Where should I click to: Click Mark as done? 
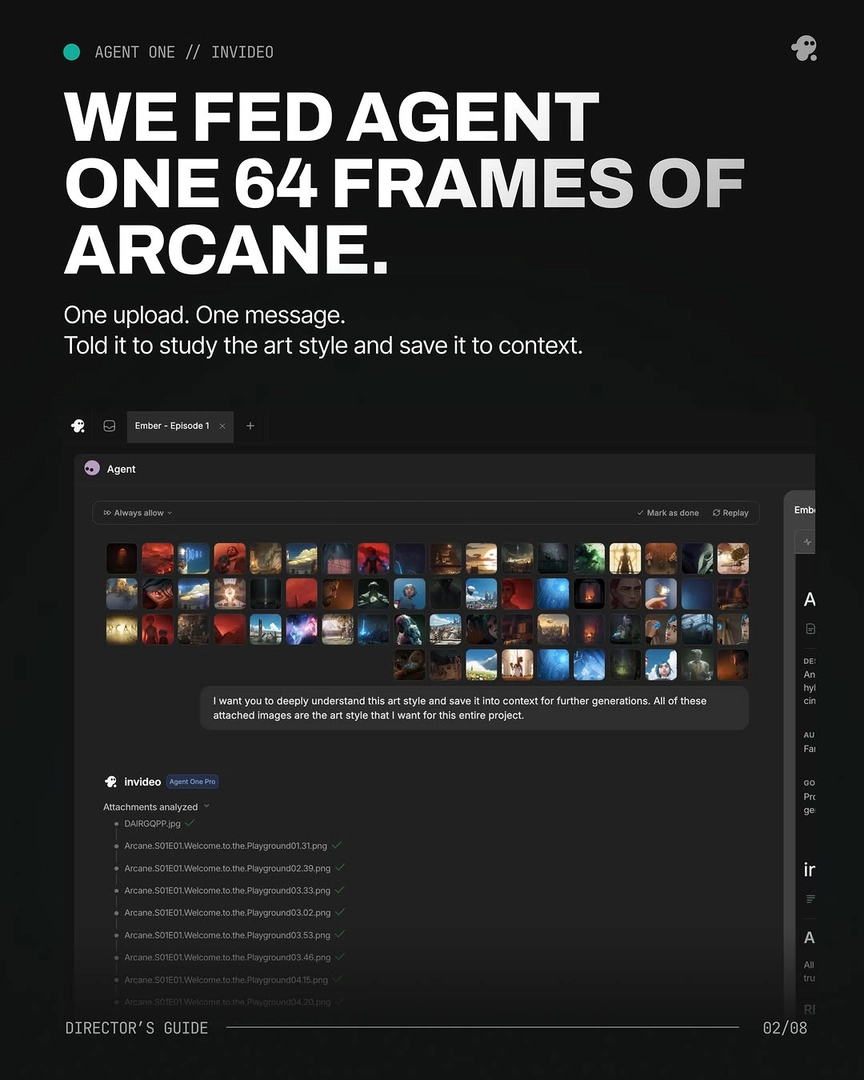coord(668,513)
